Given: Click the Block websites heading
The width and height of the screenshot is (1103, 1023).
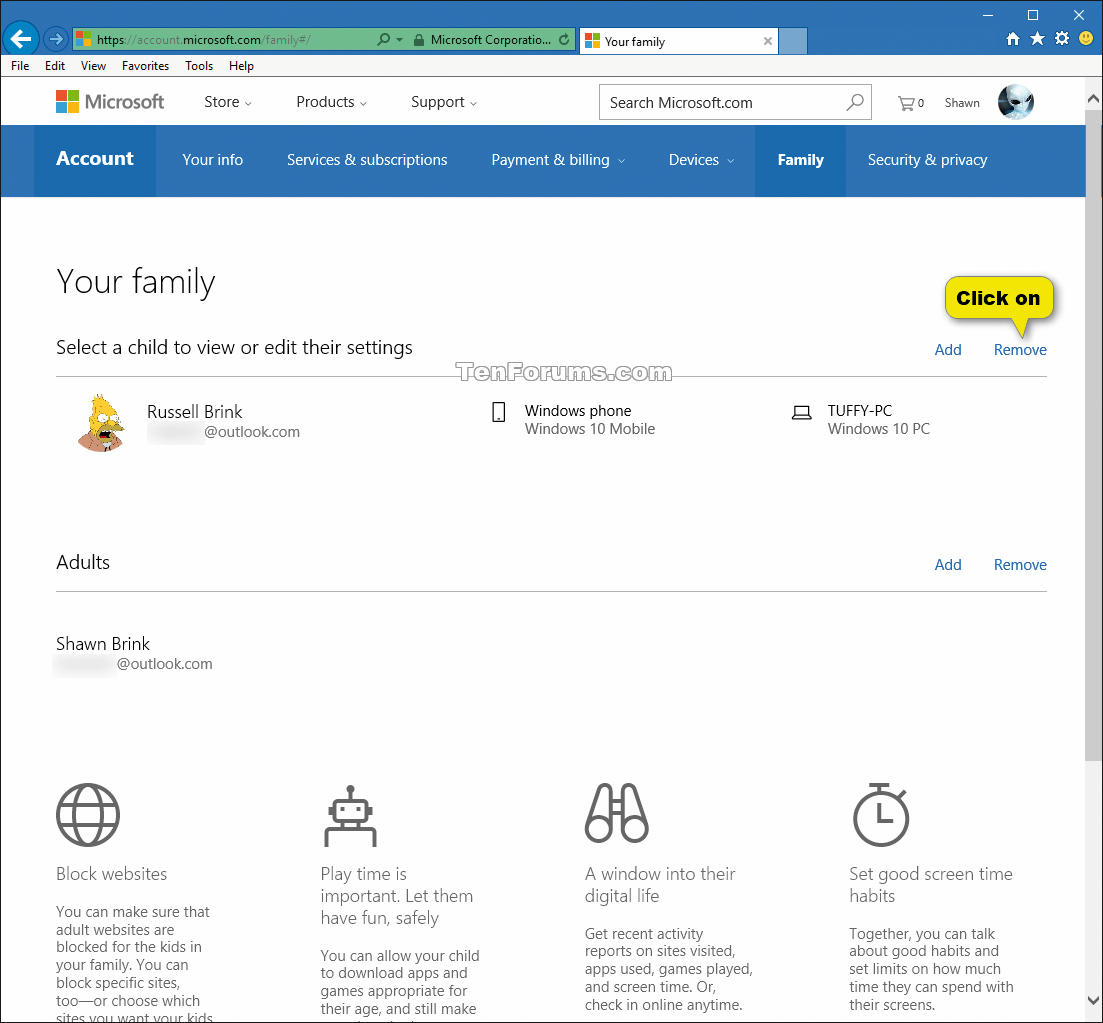Looking at the screenshot, I should tap(111, 874).
